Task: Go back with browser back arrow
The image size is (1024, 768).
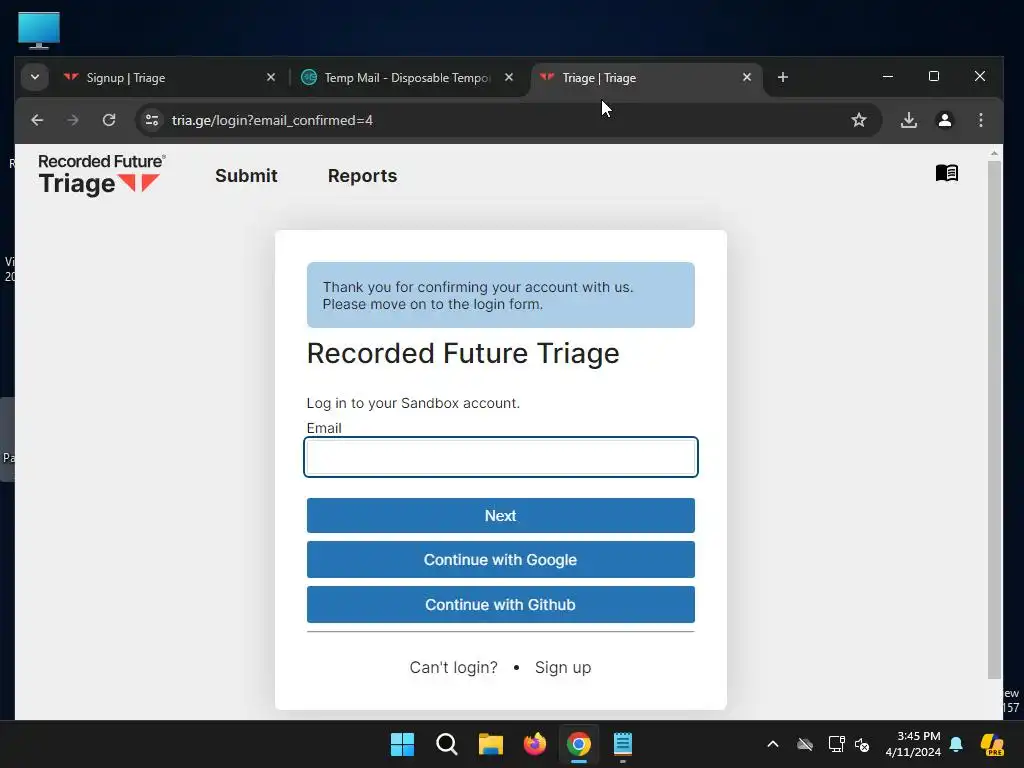Action: [37, 120]
